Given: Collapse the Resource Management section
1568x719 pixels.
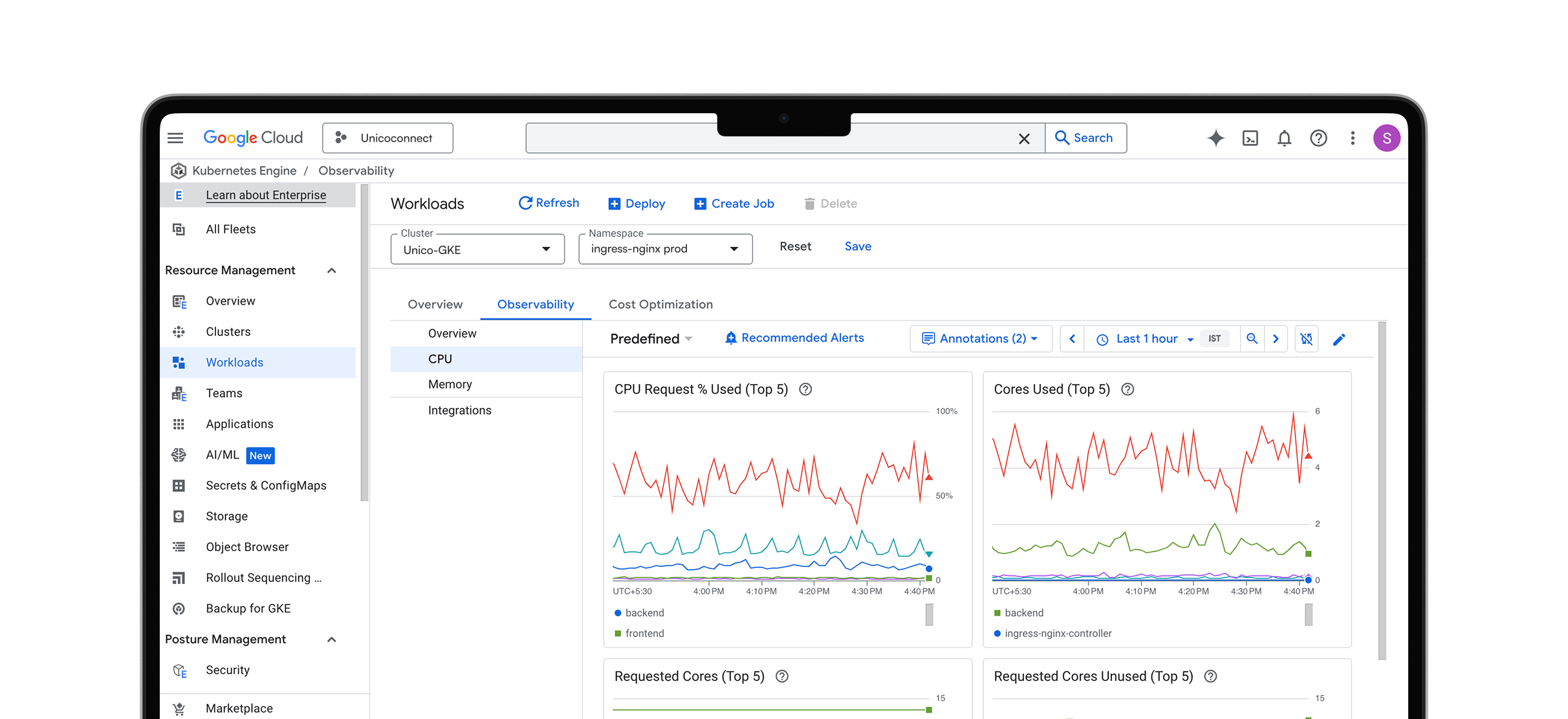Looking at the screenshot, I should [332, 270].
